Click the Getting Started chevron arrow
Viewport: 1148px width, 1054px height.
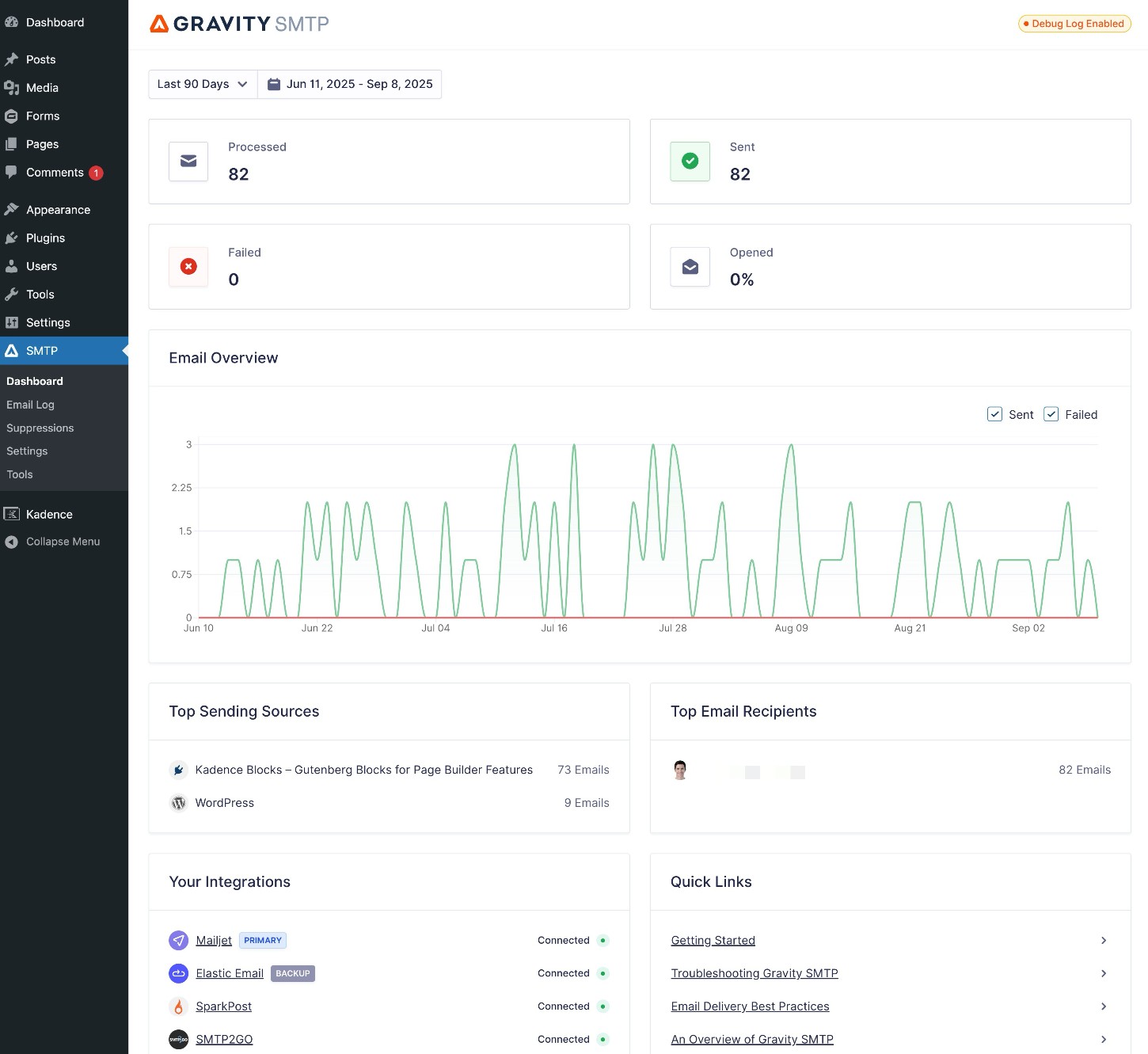click(1104, 941)
